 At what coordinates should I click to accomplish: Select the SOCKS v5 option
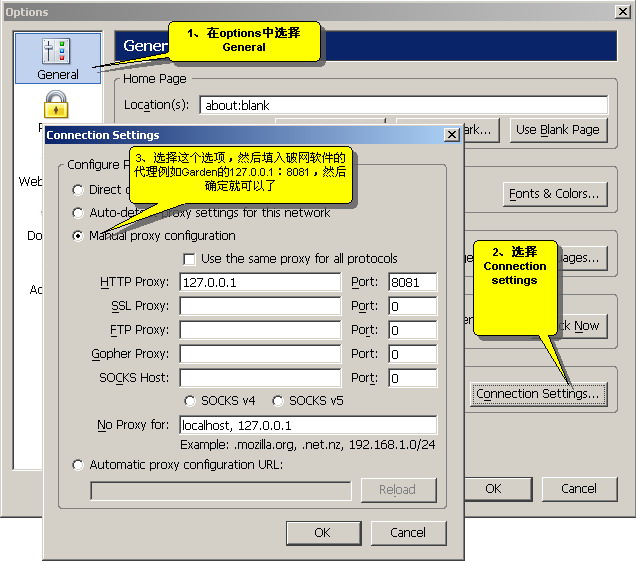pyautogui.click(x=277, y=401)
